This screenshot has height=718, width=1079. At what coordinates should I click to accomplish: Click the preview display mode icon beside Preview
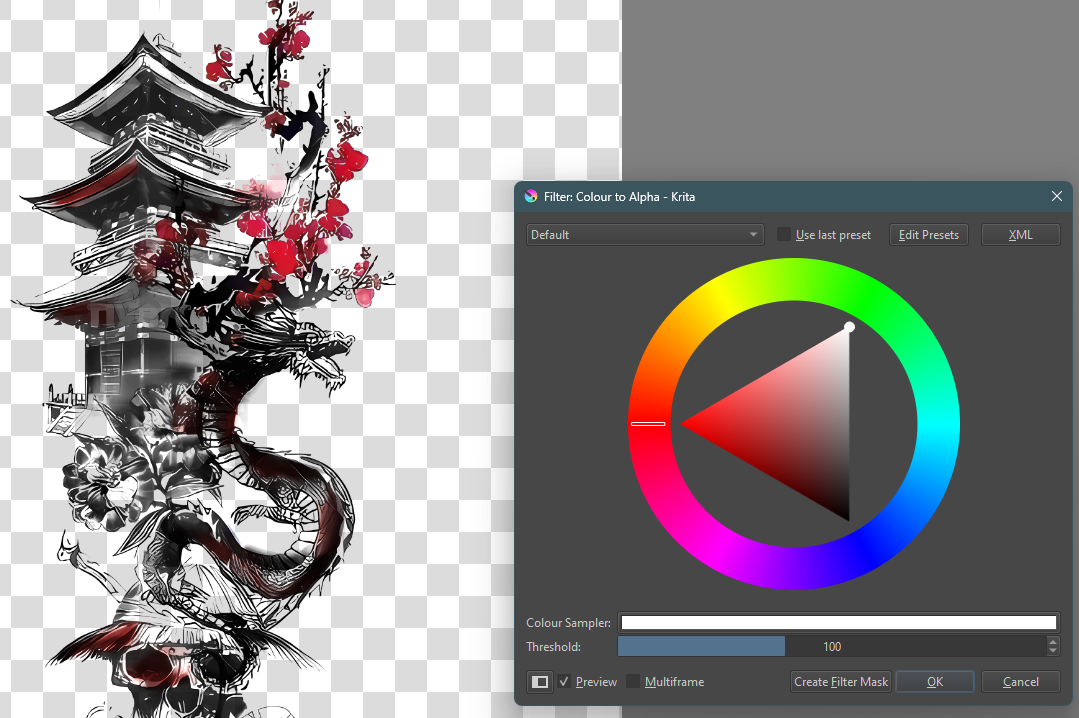pos(539,681)
